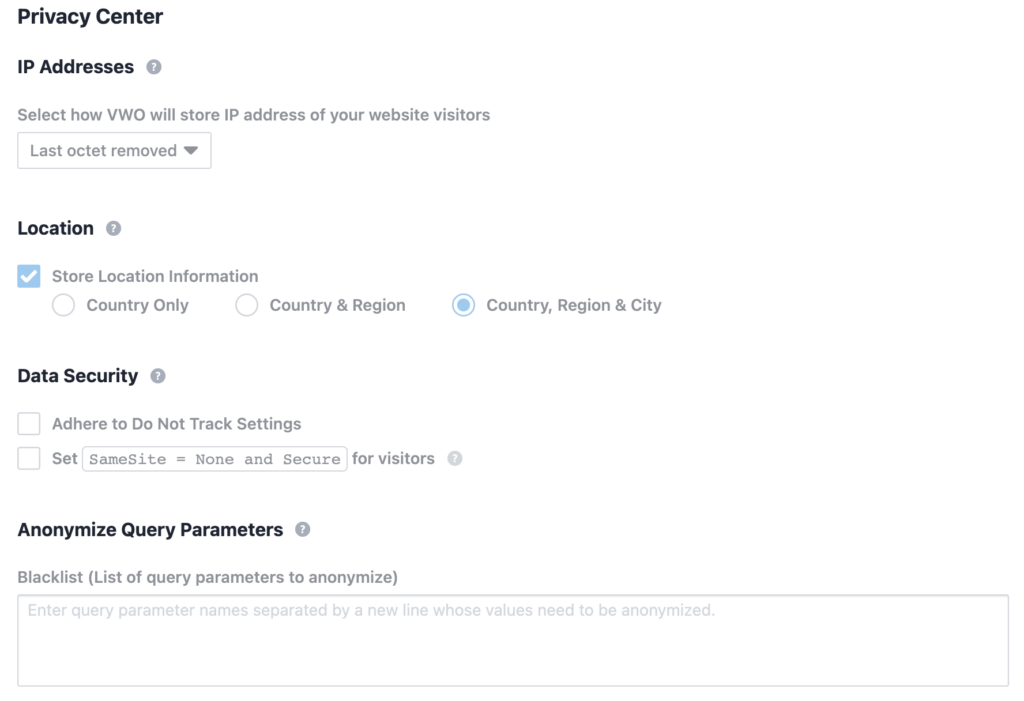
Task: Open help for Anonymize Query Parameters
Action: coord(303,529)
